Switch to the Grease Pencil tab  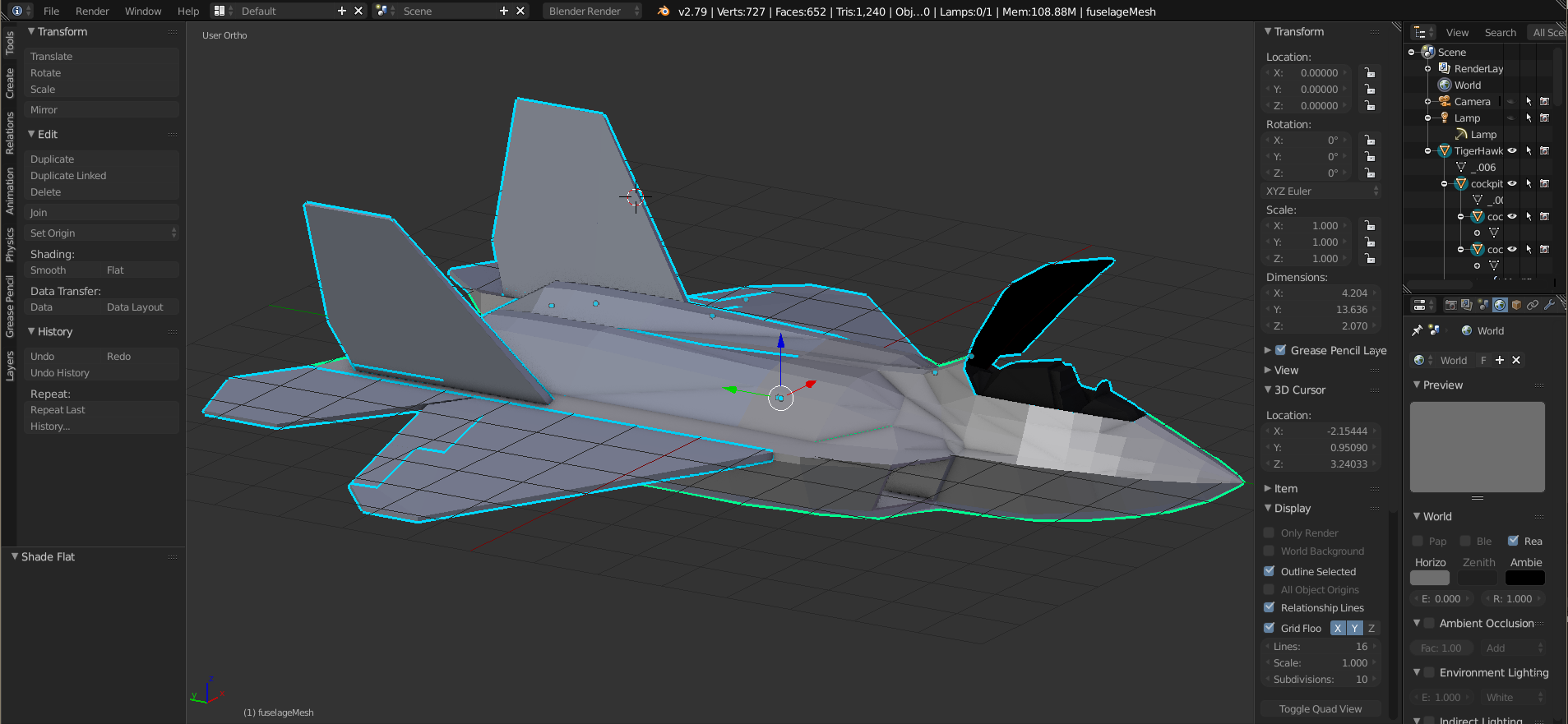tap(10, 307)
